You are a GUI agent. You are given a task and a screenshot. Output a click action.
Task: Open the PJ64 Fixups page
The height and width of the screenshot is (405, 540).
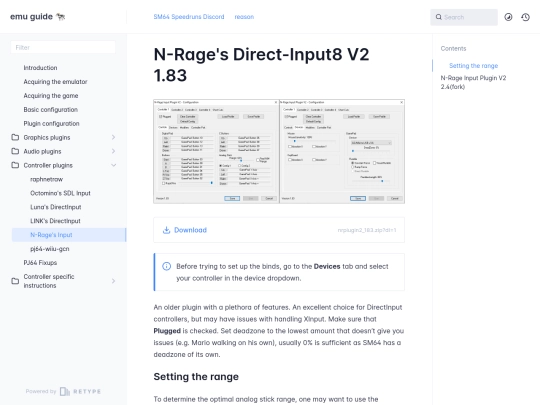(x=40, y=262)
